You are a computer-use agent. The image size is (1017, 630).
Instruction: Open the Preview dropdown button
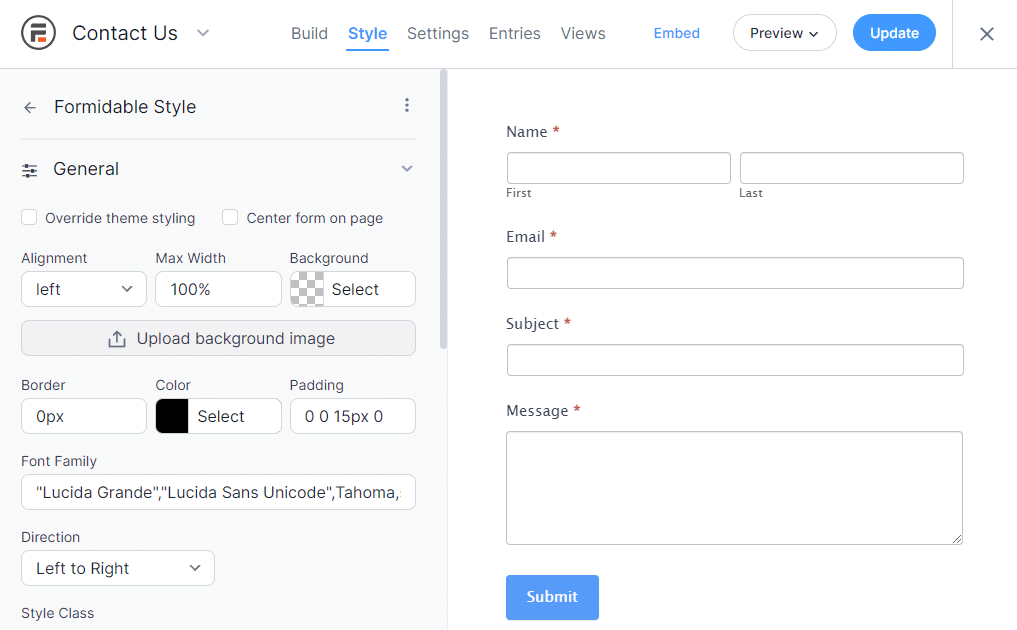pos(784,33)
